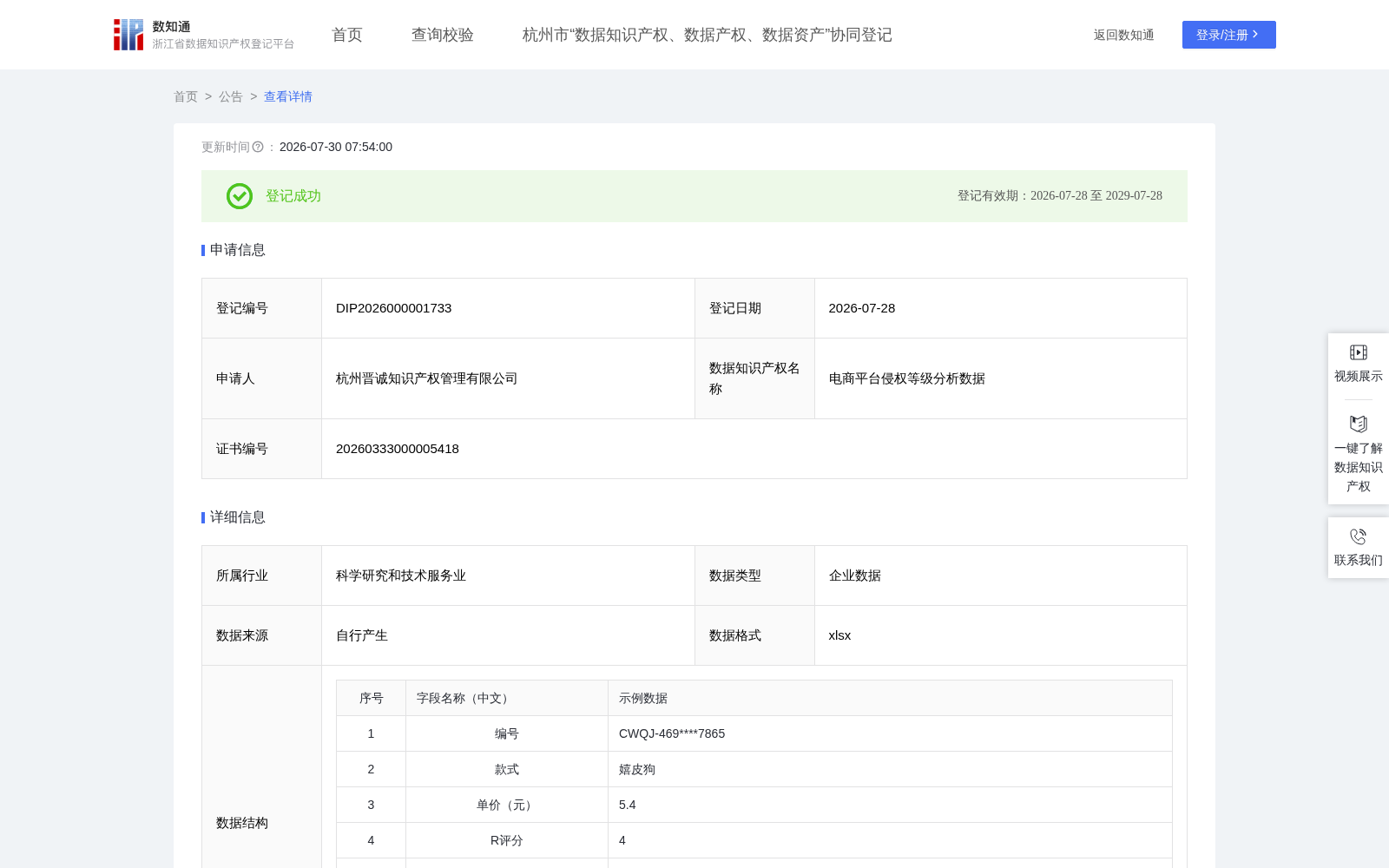Click the 返回数知通 link

1124,35
